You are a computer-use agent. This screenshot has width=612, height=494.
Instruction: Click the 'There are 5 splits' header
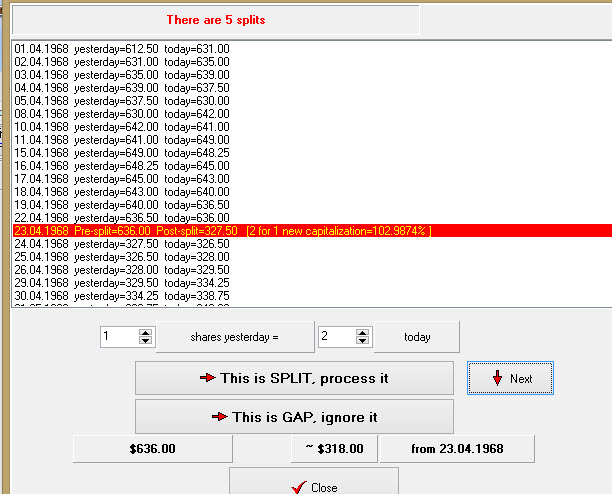pyautogui.click(x=215, y=20)
